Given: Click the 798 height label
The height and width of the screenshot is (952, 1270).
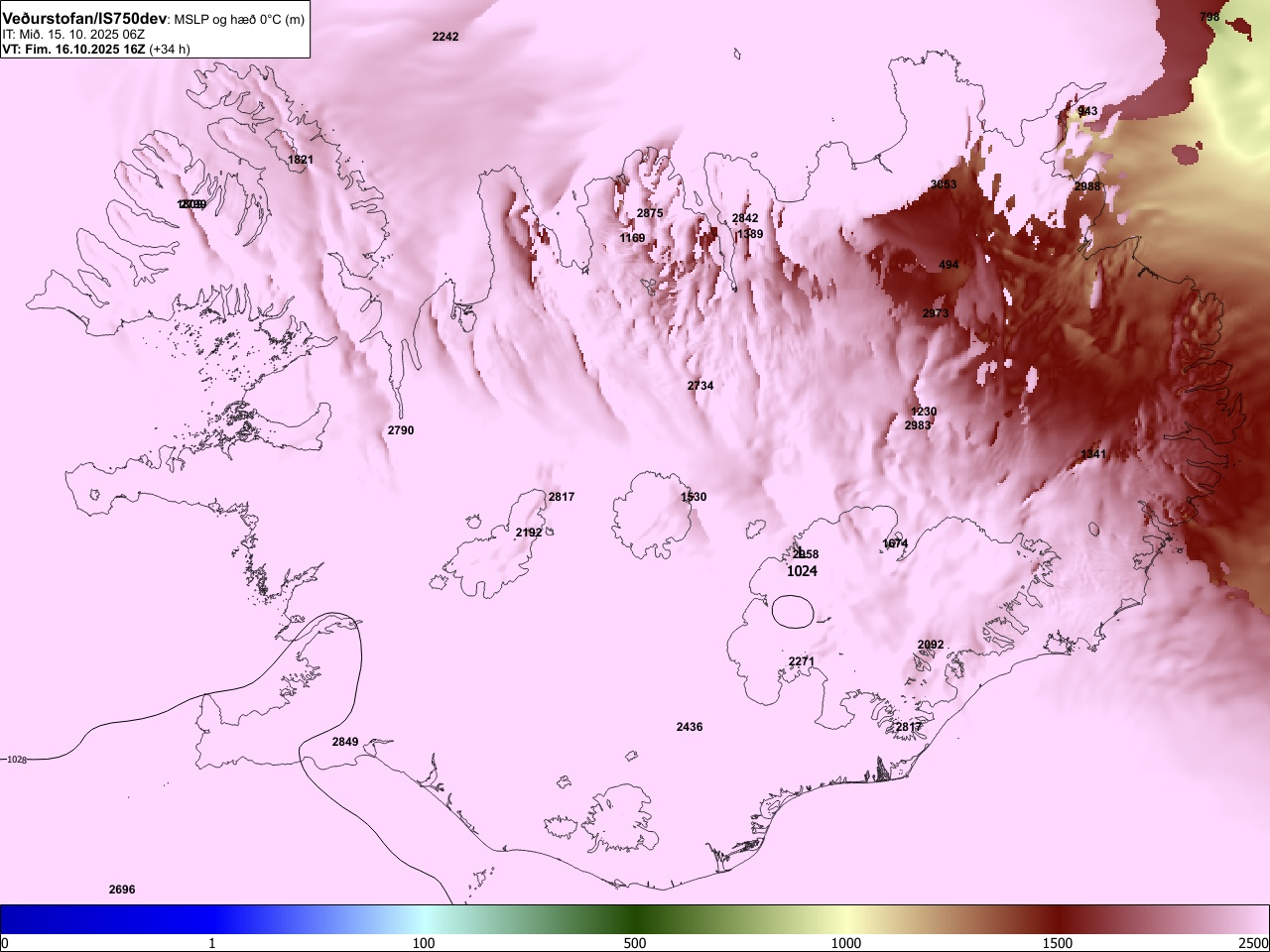Looking at the screenshot, I should [x=1209, y=17].
